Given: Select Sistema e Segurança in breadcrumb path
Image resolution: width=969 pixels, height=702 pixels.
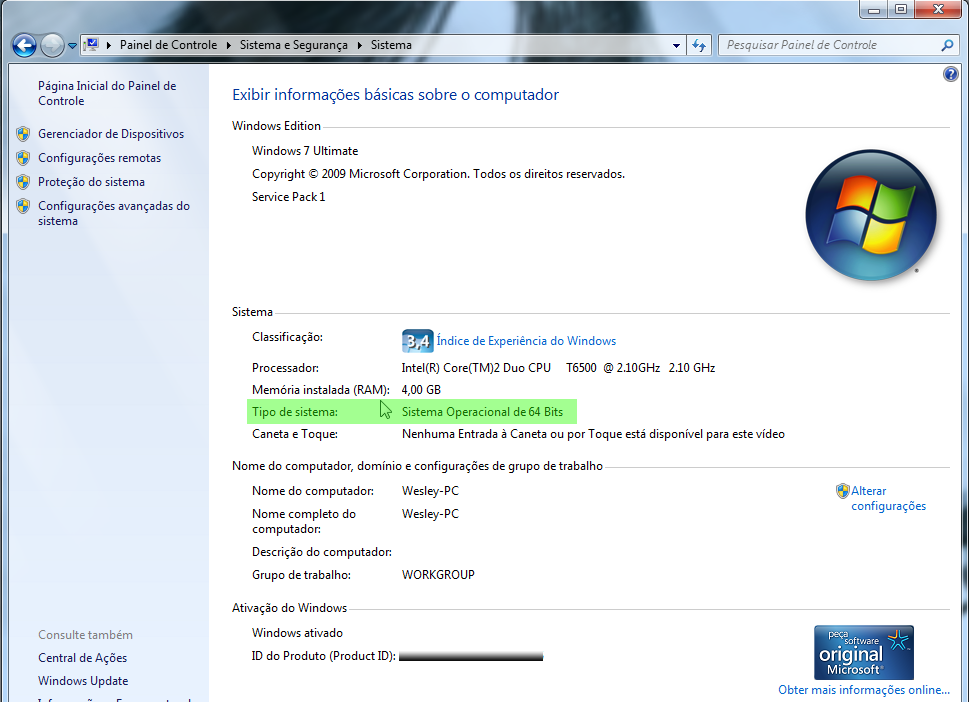Looking at the screenshot, I should pyautogui.click(x=293, y=45).
